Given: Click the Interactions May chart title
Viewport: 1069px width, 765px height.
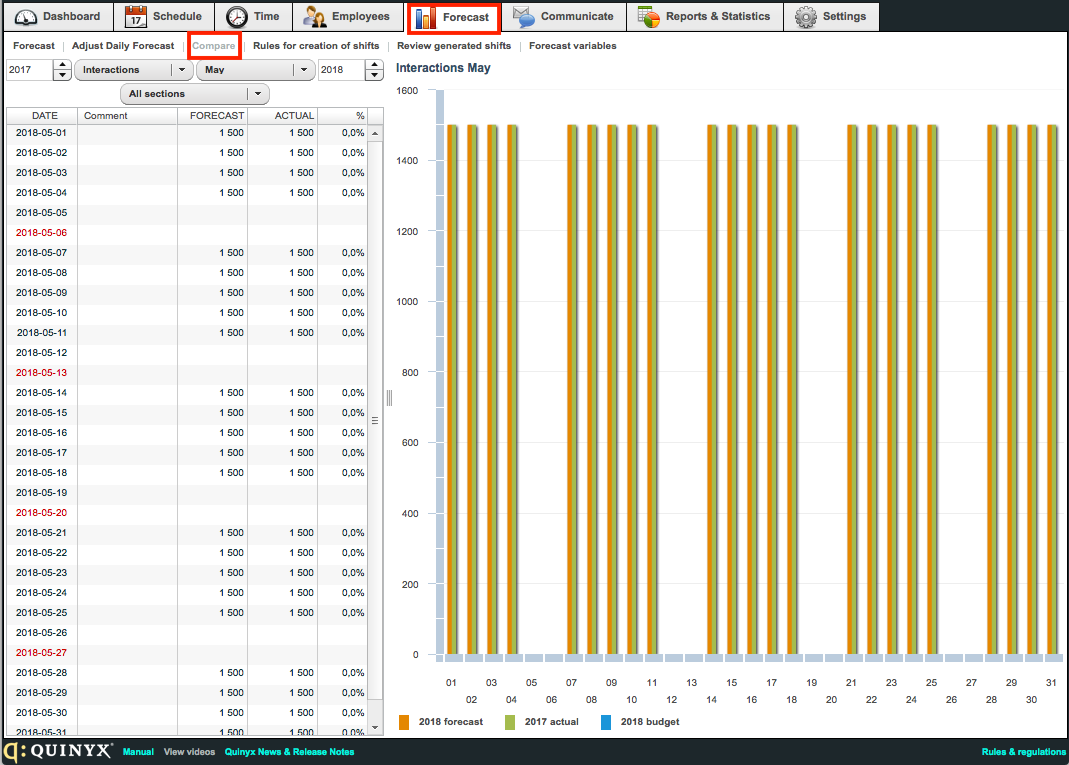Looking at the screenshot, I should [443, 68].
